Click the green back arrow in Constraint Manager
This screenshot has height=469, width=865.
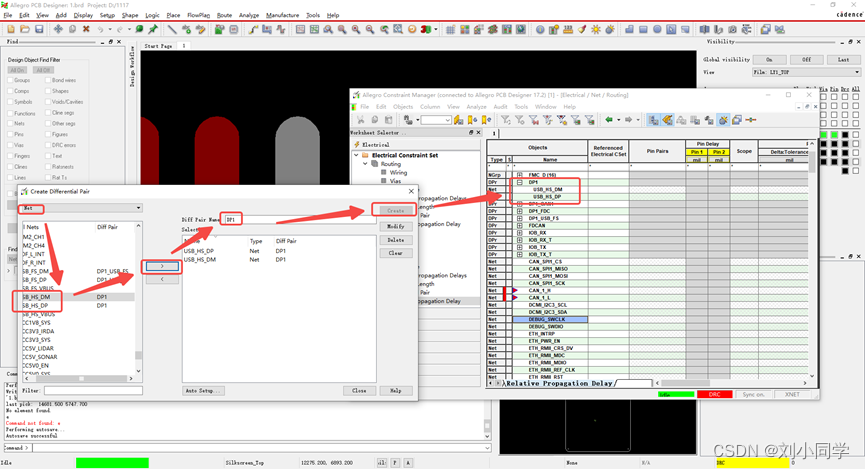click(x=609, y=120)
